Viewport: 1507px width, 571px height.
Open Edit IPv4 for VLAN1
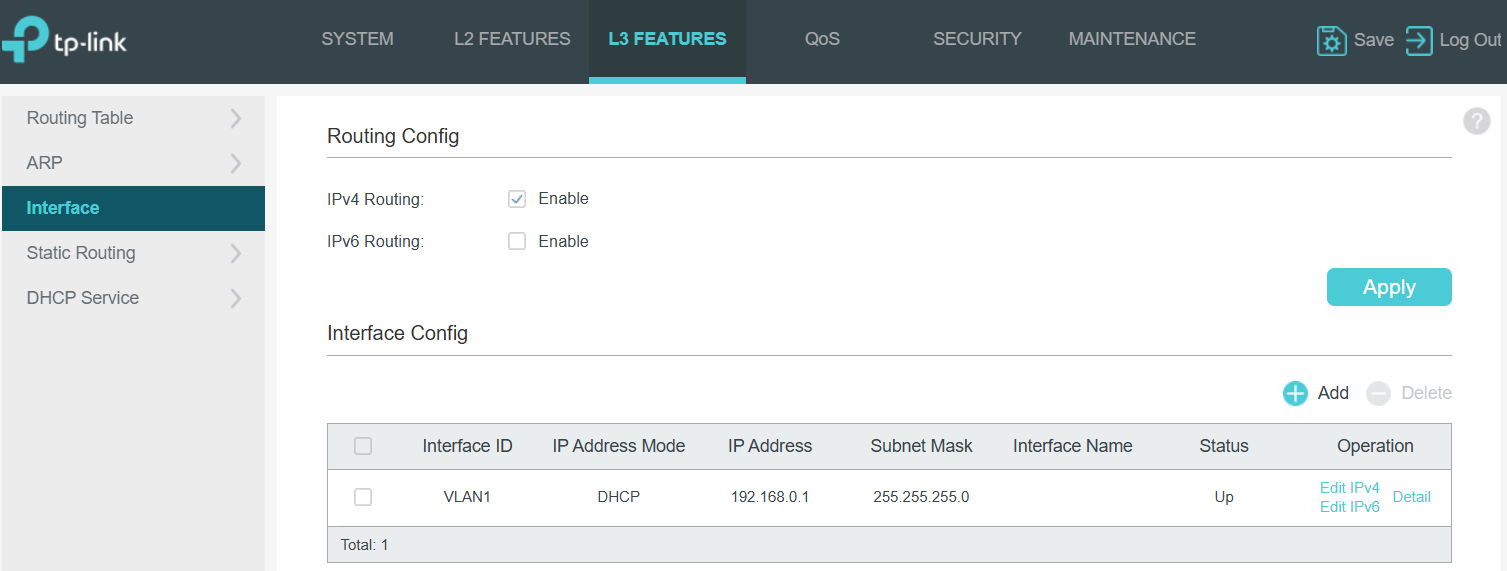click(x=1349, y=488)
